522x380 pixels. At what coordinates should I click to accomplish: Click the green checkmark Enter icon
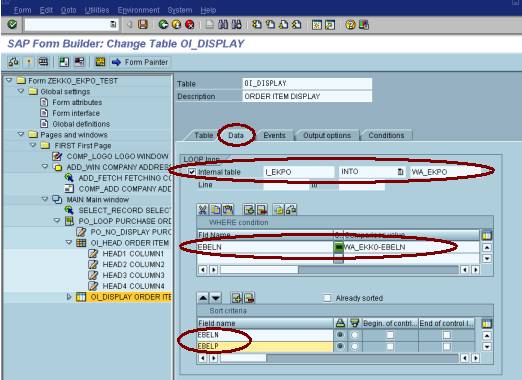[x=12, y=25]
